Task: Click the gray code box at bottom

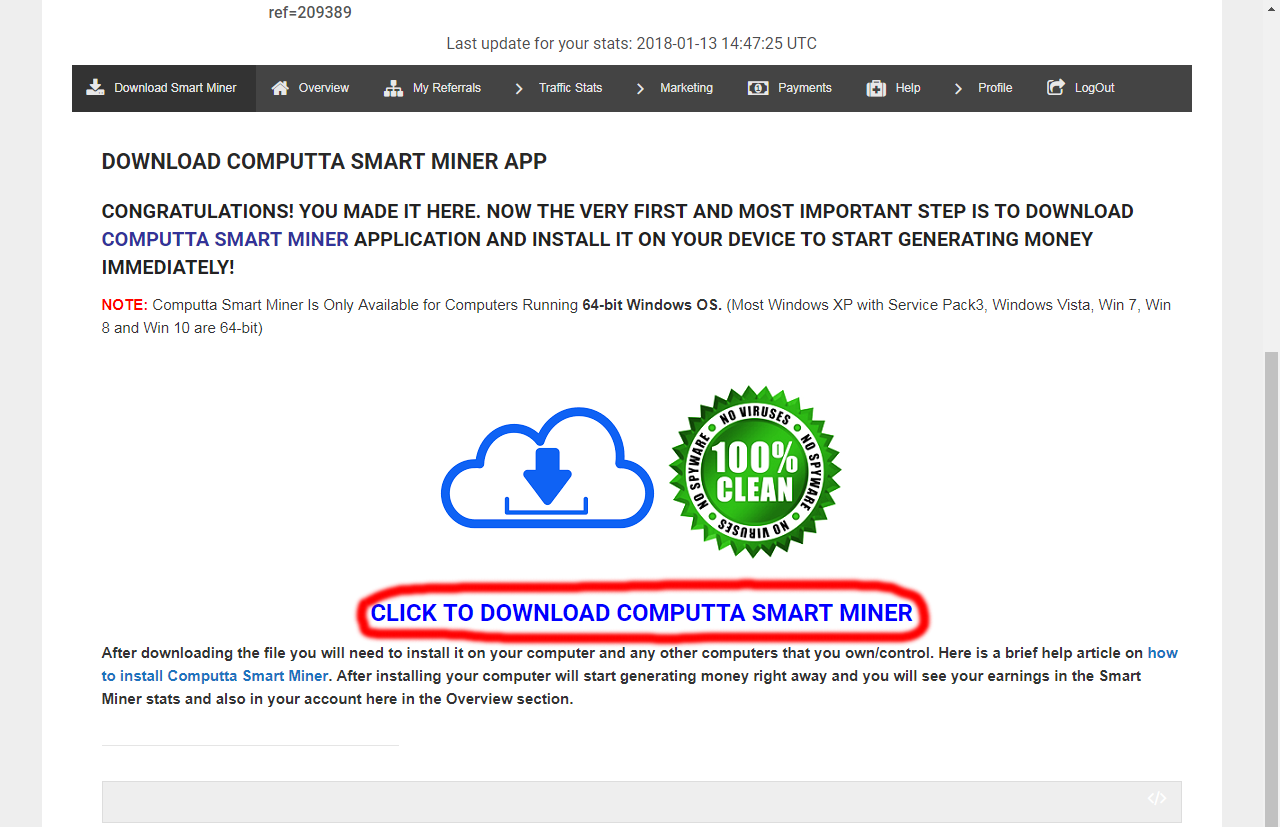Action: coord(641,802)
